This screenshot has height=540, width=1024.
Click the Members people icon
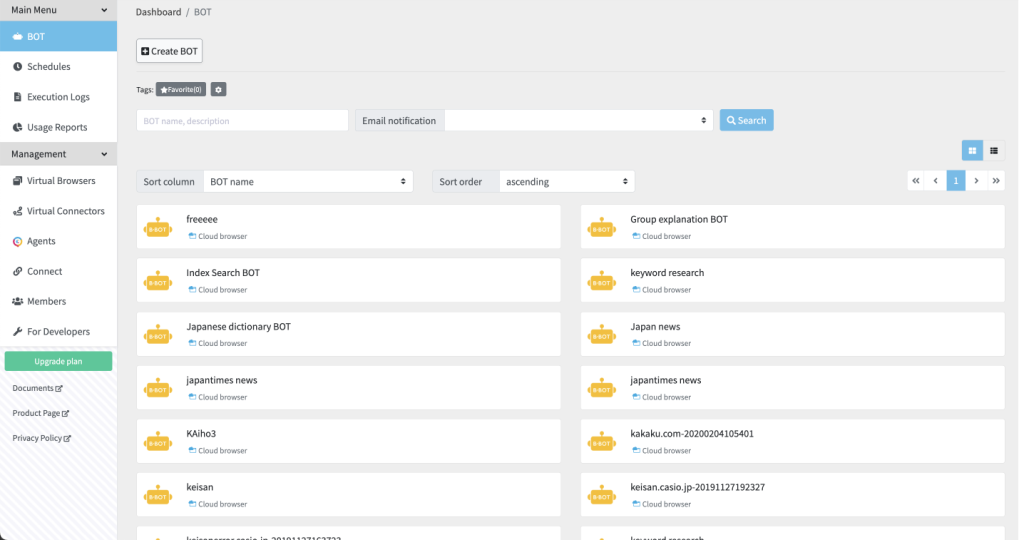18,301
